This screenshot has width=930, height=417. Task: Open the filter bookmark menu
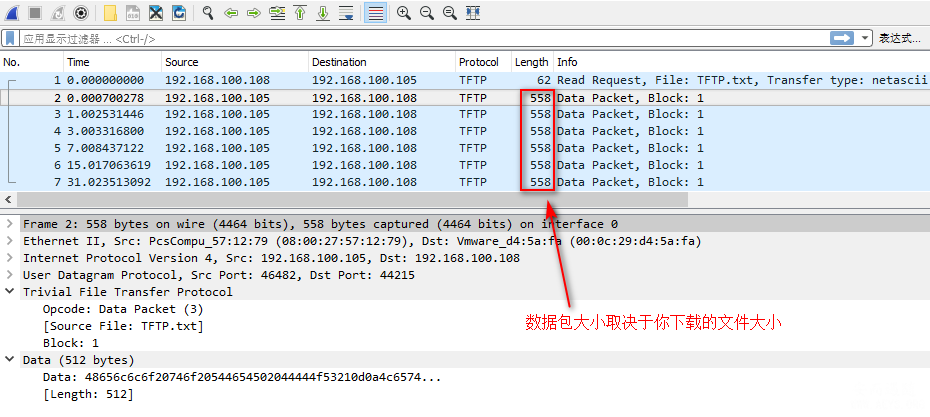click(x=10, y=38)
